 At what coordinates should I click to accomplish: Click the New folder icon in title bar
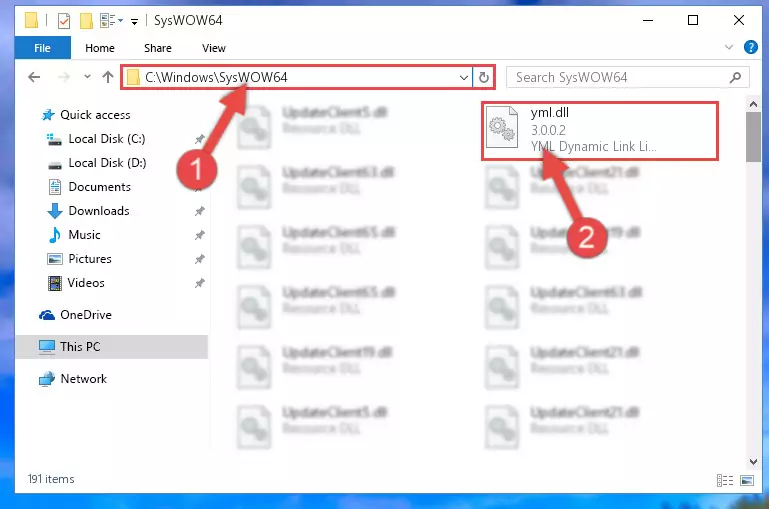(86, 21)
